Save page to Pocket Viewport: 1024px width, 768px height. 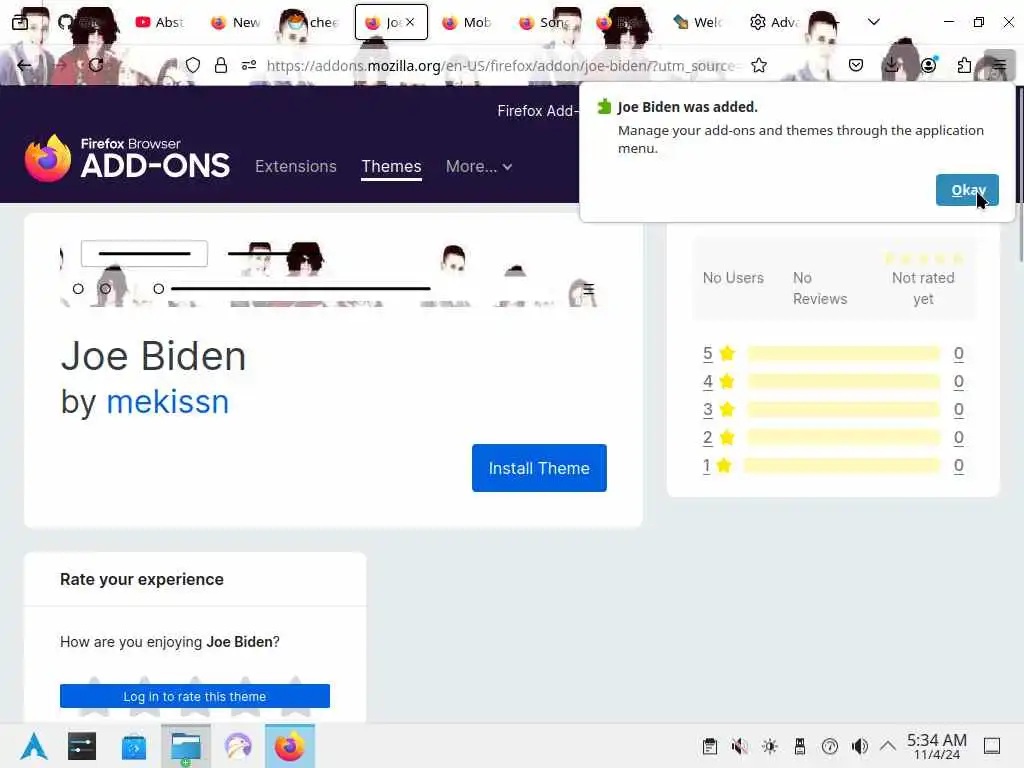(856, 65)
